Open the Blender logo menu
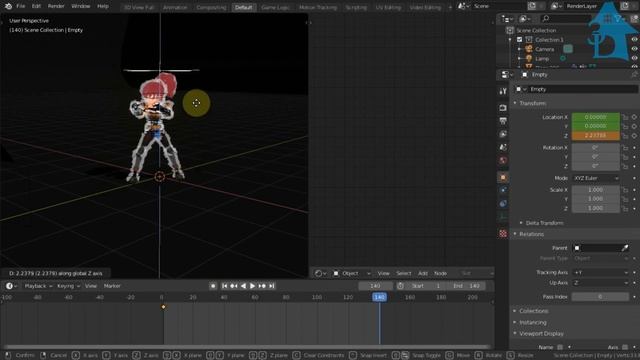The width and height of the screenshot is (640, 360). click(8, 6)
